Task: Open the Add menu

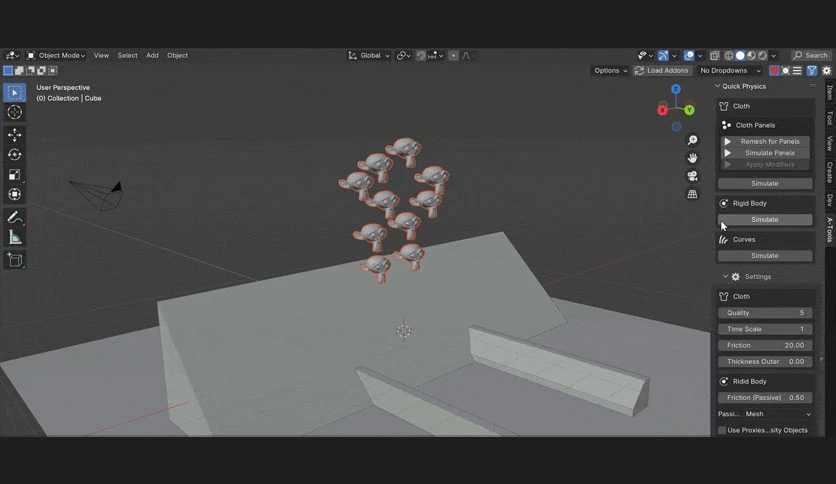Action: click(x=152, y=55)
